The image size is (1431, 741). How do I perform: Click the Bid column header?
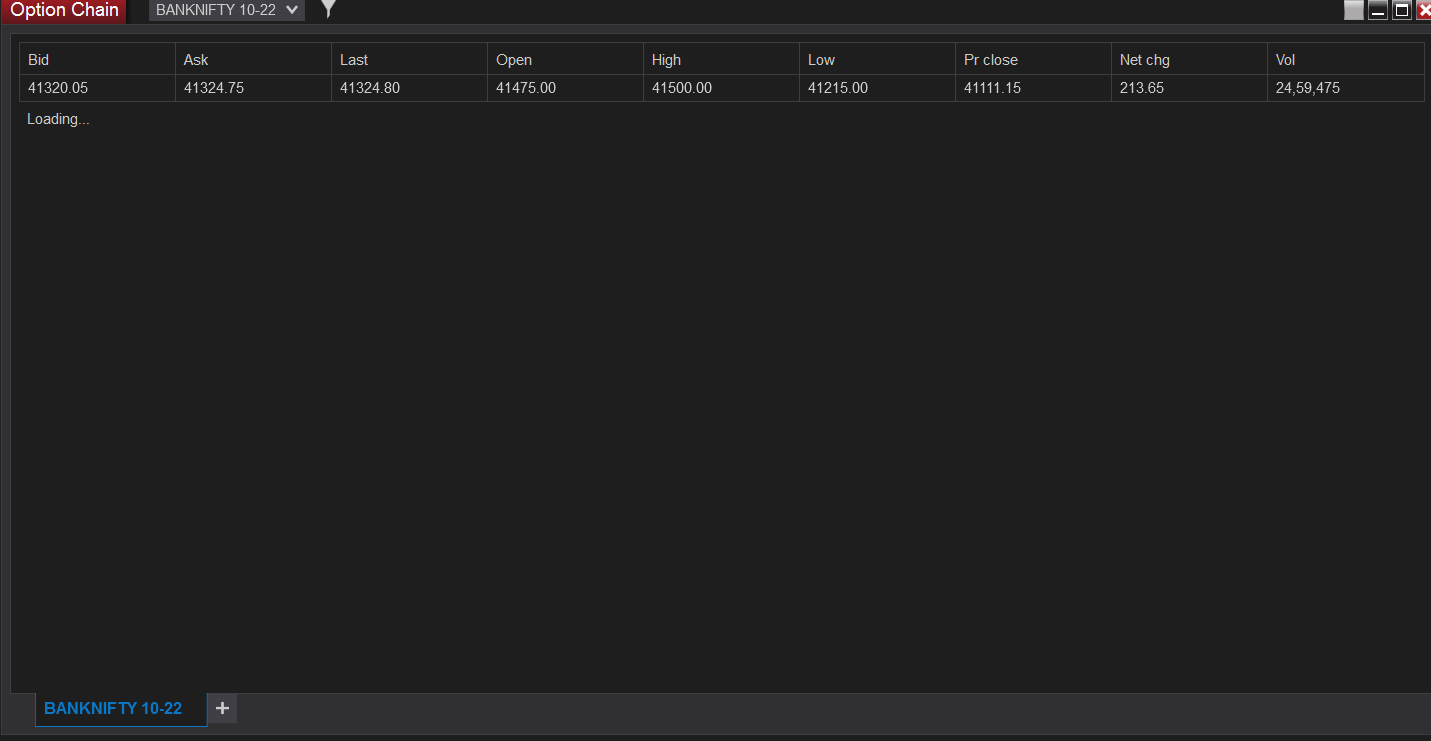point(98,60)
